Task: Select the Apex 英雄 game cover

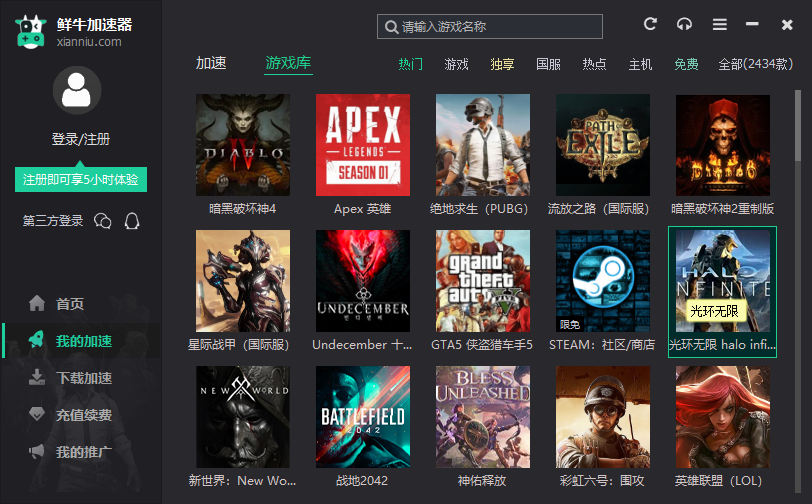Action: pyautogui.click(x=363, y=145)
